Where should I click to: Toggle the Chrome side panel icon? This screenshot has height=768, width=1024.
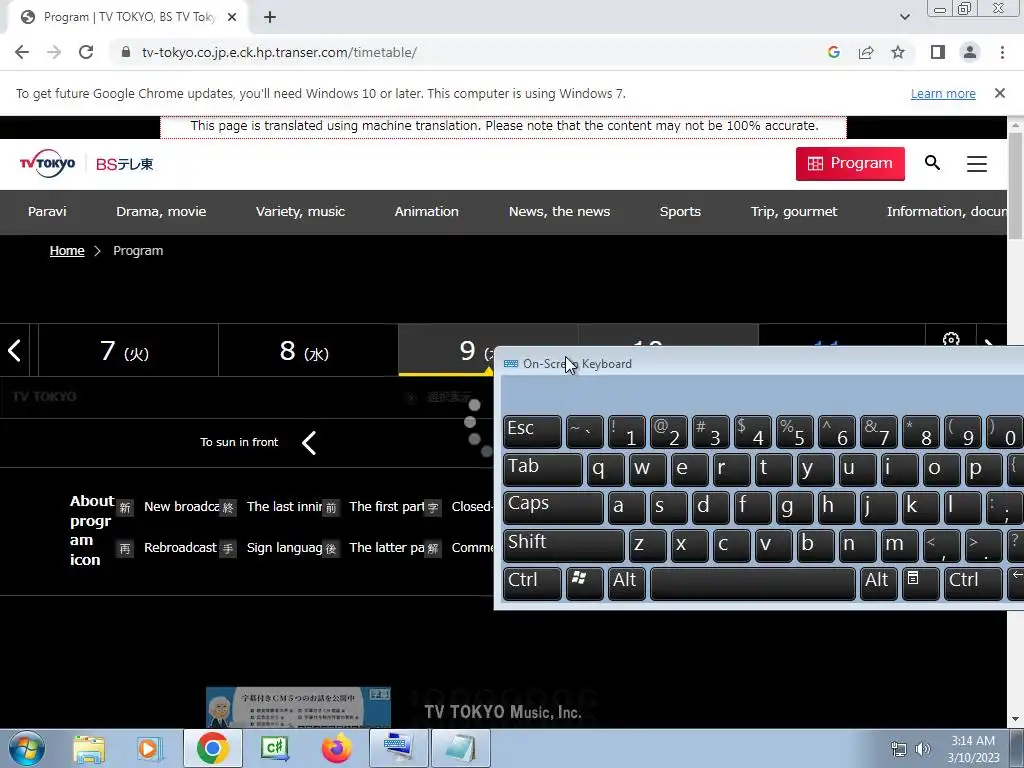938,52
